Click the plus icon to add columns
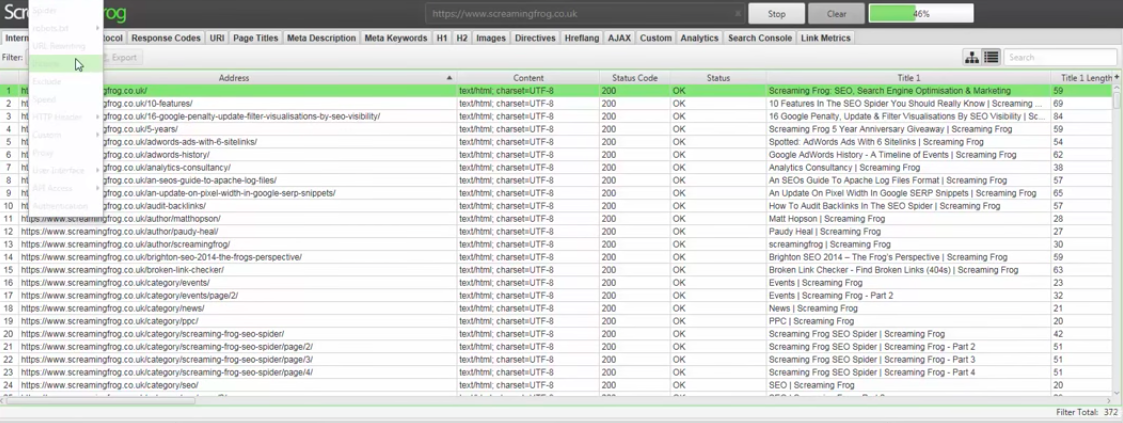The width and height of the screenshot is (1123, 423). pyautogui.click(x=1117, y=77)
